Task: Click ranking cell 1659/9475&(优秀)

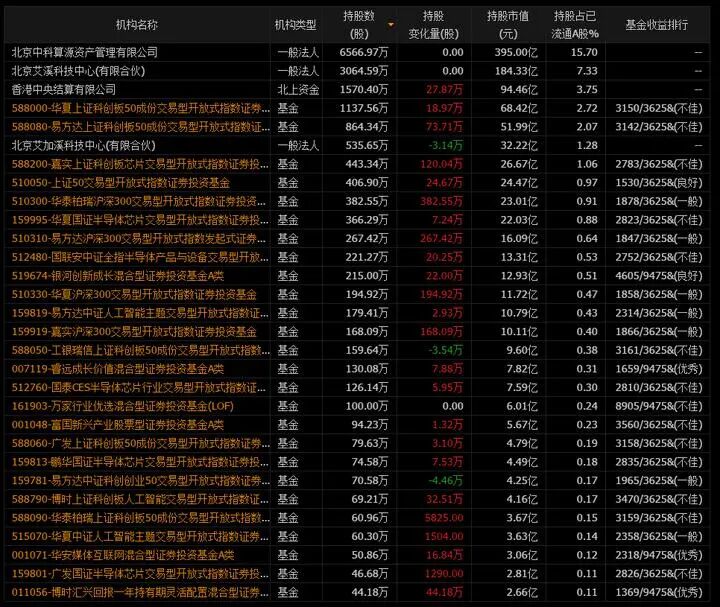Action: 659,369
